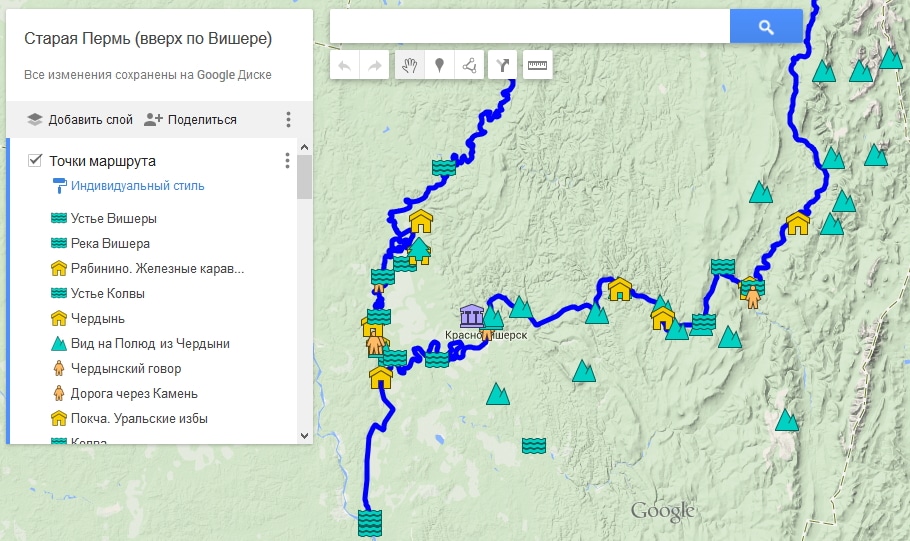Click the map title Старая Пермь
This screenshot has height=541, width=910.
pyautogui.click(x=148, y=39)
